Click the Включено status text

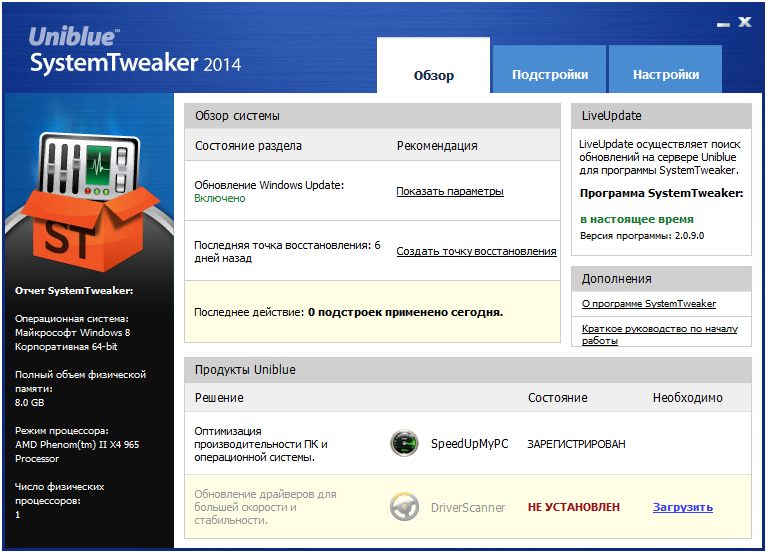[220, 199]
